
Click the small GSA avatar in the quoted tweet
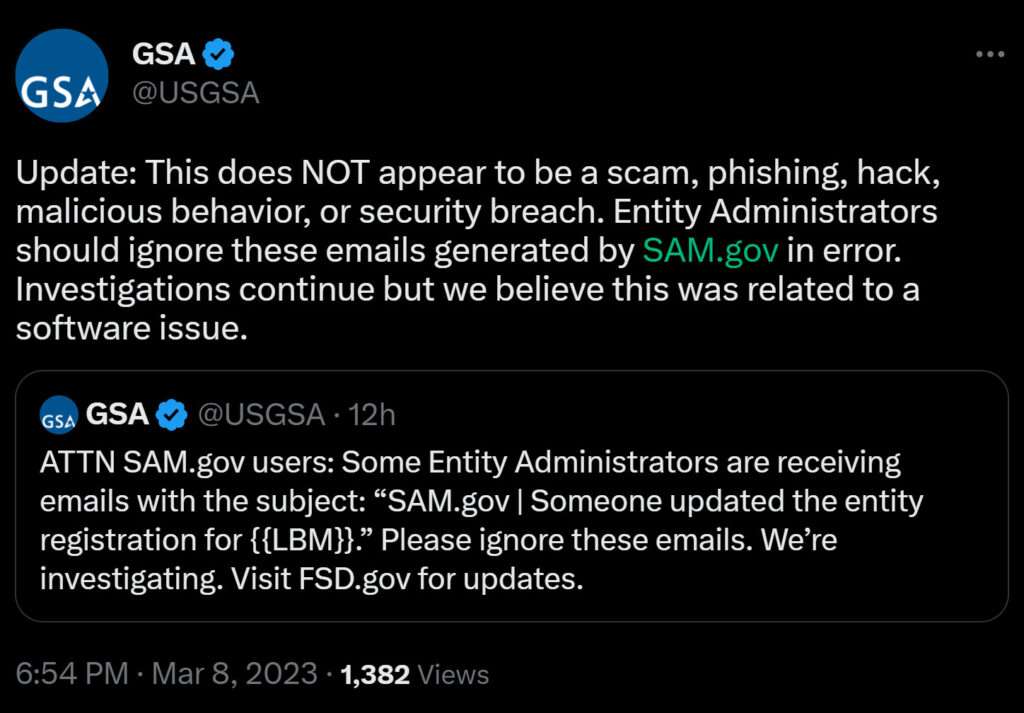pyautogui.click(x=59, y=414)
